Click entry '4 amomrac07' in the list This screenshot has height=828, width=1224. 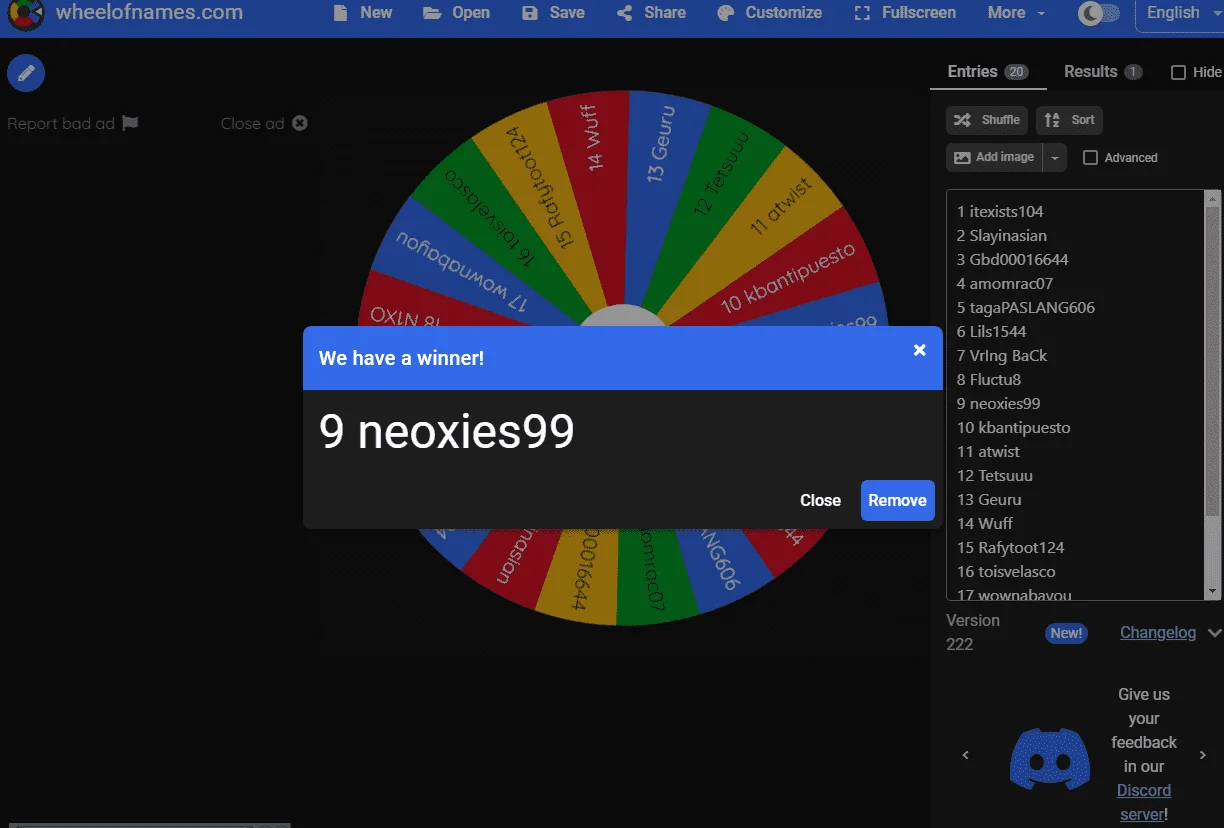click(1005, 284)
